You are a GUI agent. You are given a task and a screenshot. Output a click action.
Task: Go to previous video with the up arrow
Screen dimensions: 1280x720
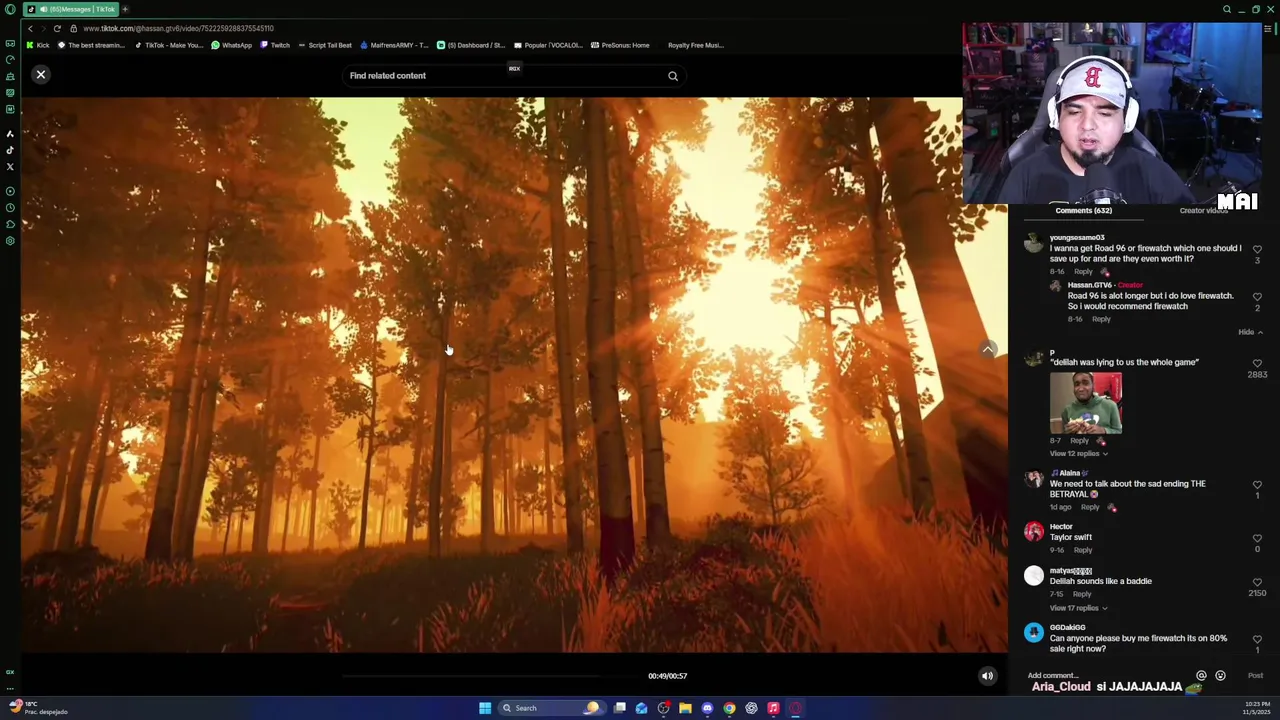point(988,349)
